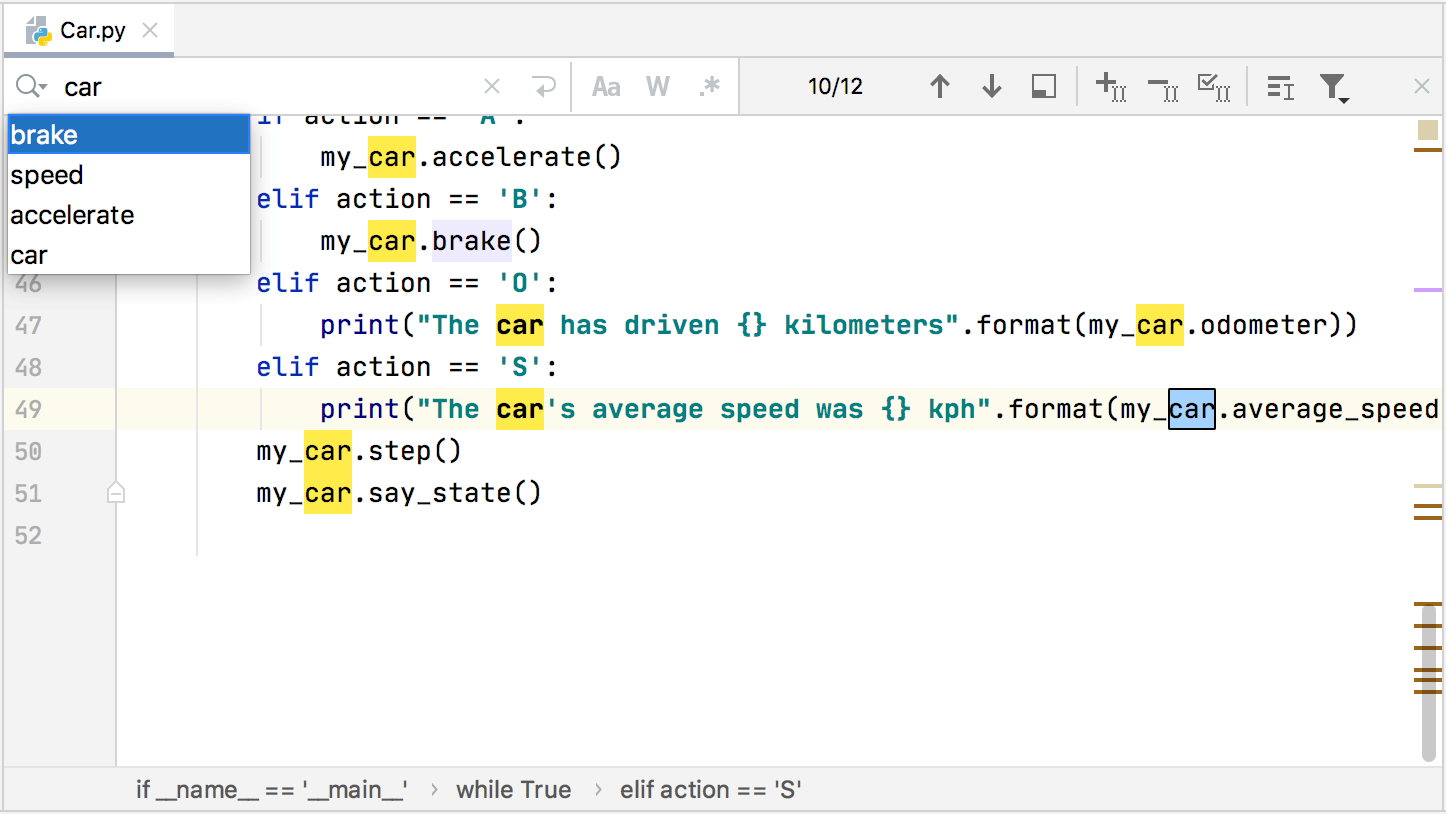The image size is (1446, 814).
Task: Switch to the Car.py editor tab
Action: (x=92, y=31)
